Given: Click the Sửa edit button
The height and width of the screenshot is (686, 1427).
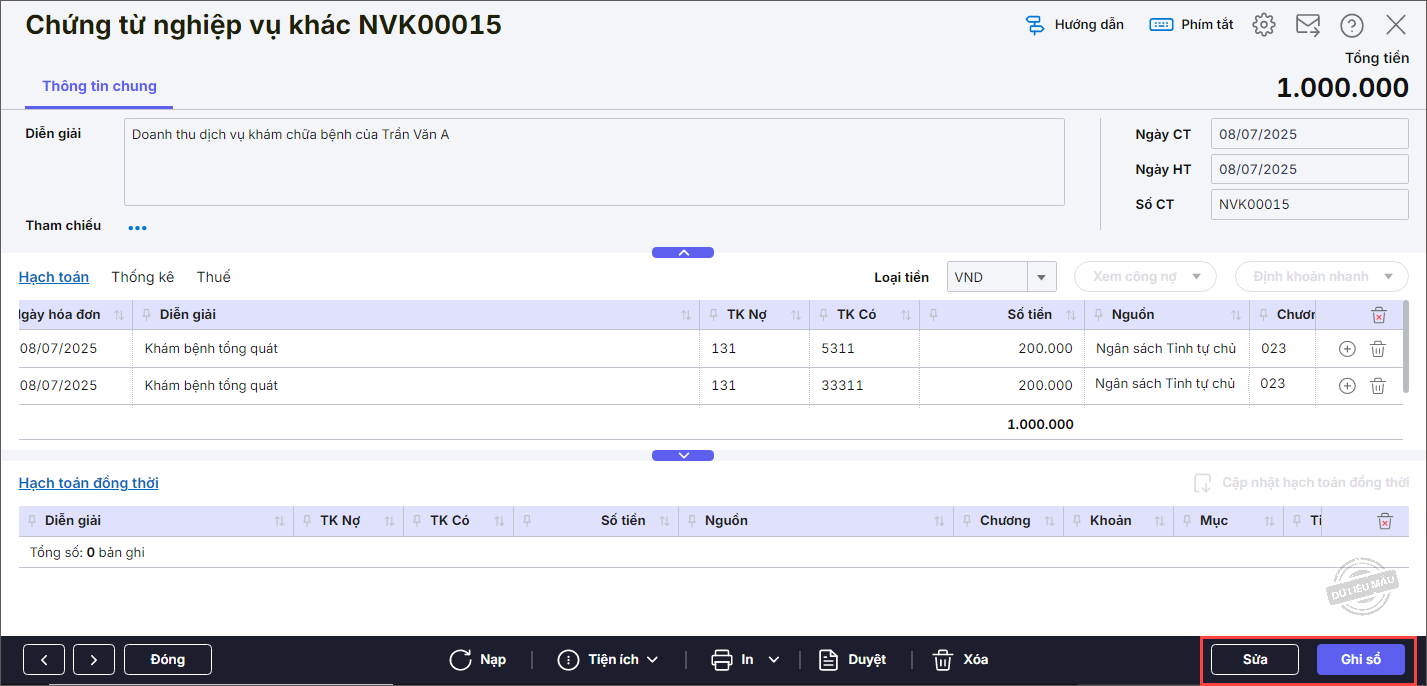Looking at the screenshot, I should 1255,659.
